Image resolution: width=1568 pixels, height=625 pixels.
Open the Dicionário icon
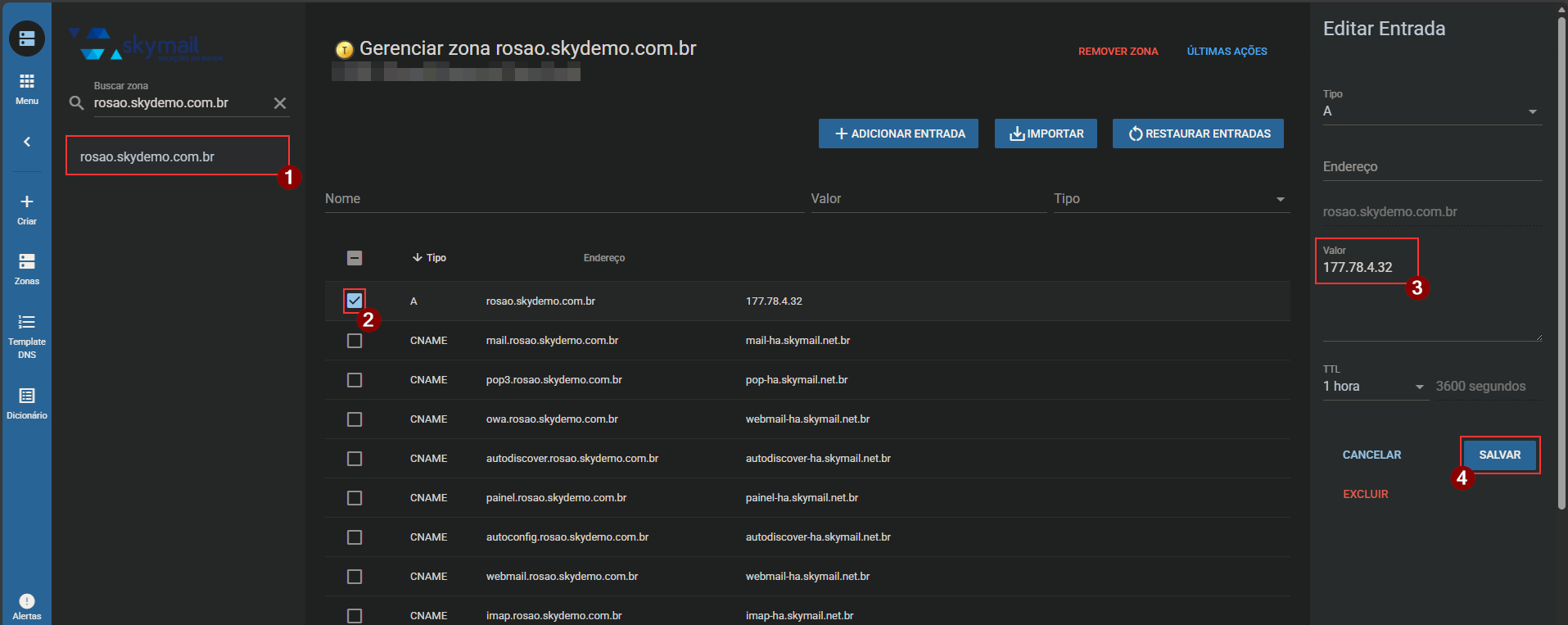click(x=27, y=396)
